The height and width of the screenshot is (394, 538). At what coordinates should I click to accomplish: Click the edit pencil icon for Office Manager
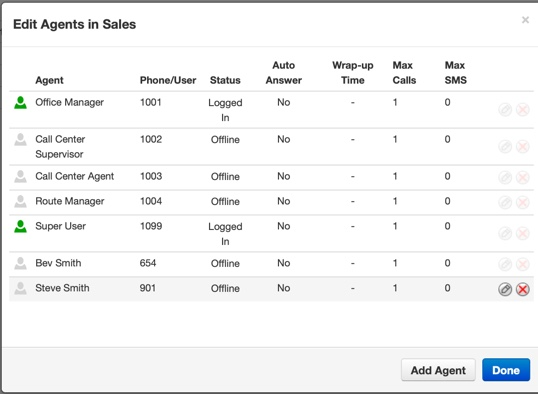pos(505,110)
